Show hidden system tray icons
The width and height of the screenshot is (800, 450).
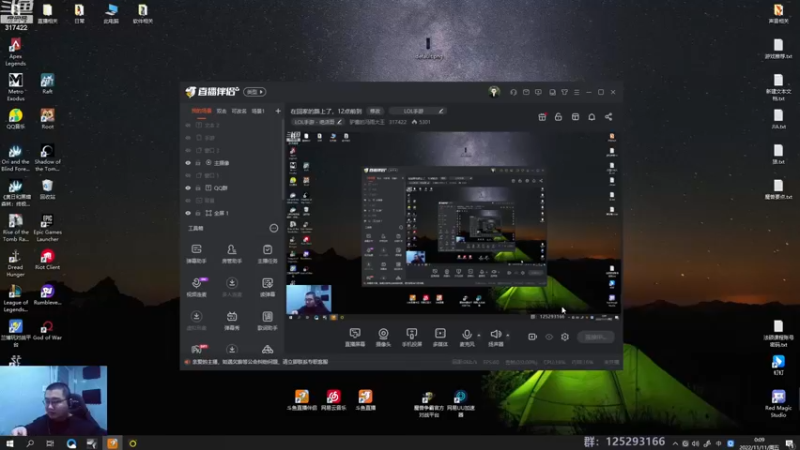tap(675, 443)
